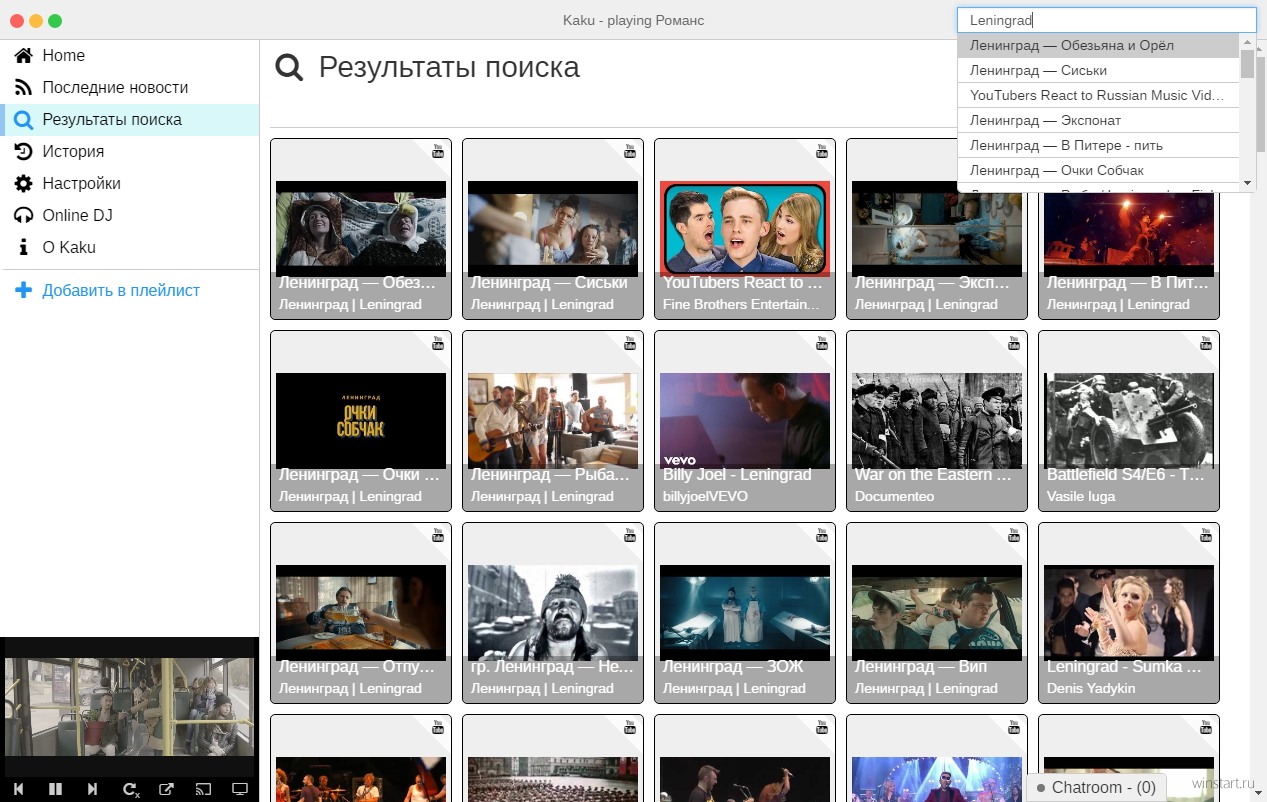Click Добавить в плейлист link
Screen dimensions: 1267x802
click(x=121, y=291)
